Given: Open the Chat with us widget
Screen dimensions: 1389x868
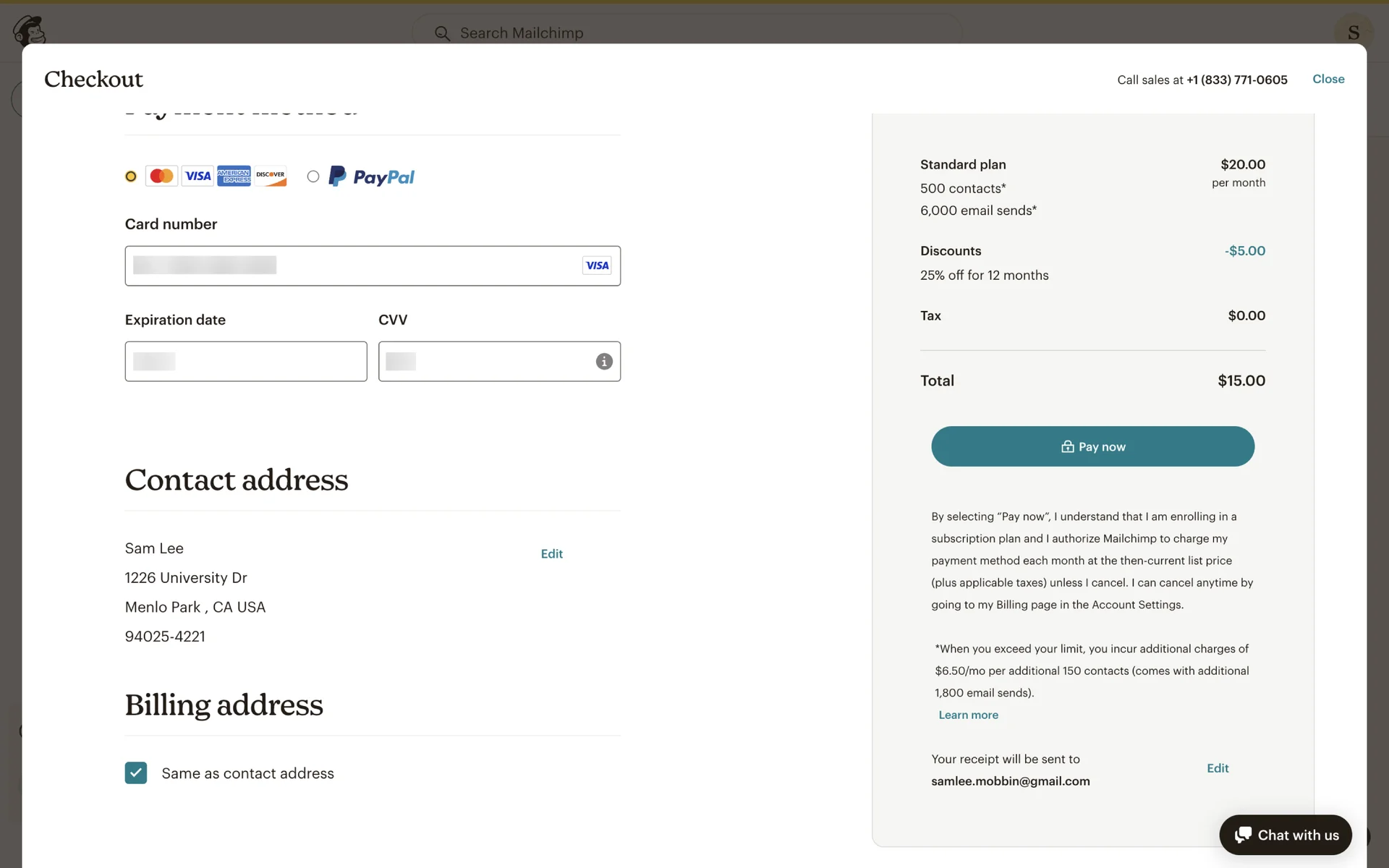Looking at the screenshot, I should [1285, 835].
